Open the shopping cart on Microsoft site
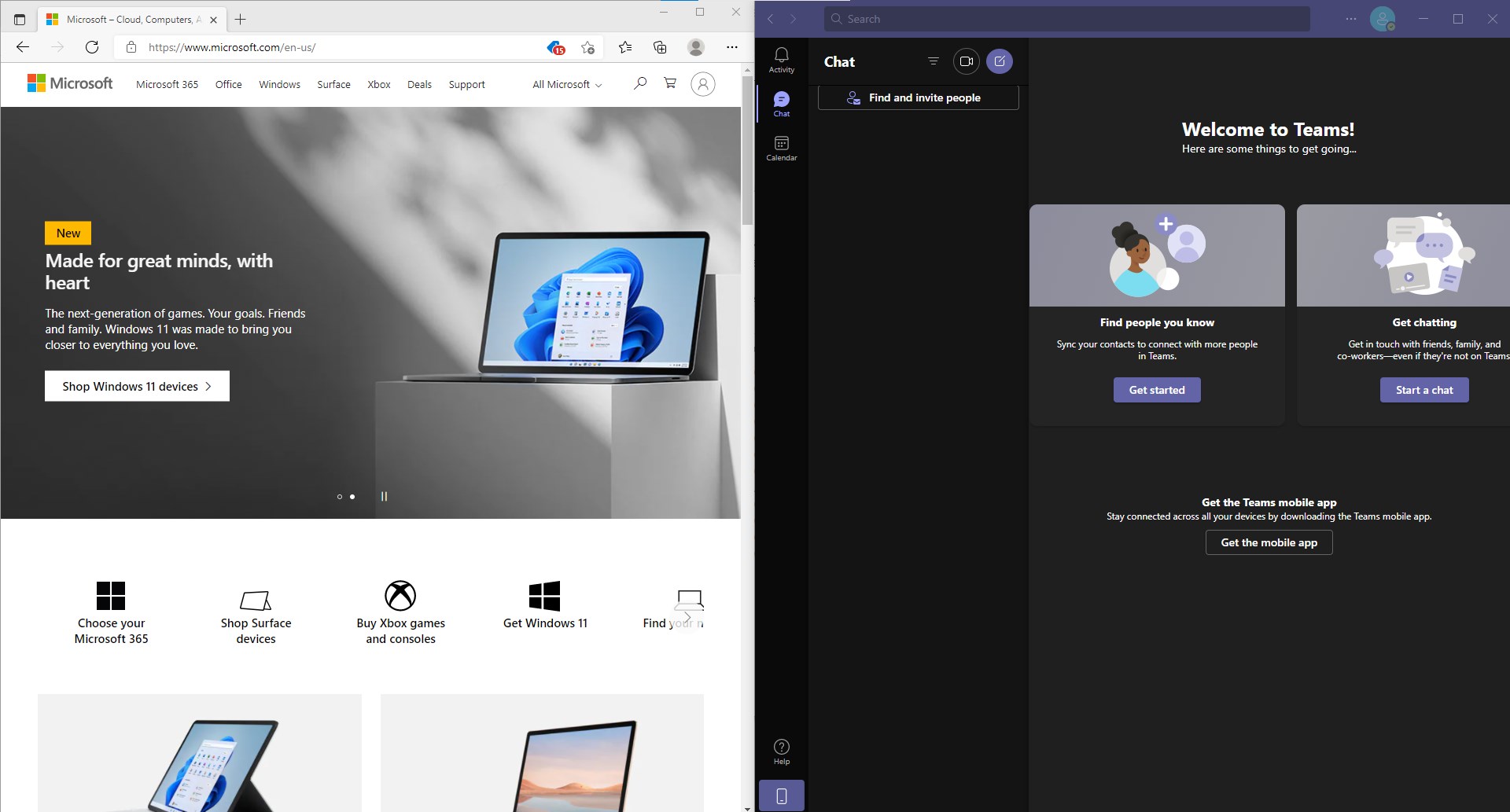1510x812 pixels. tap(670, 83)
